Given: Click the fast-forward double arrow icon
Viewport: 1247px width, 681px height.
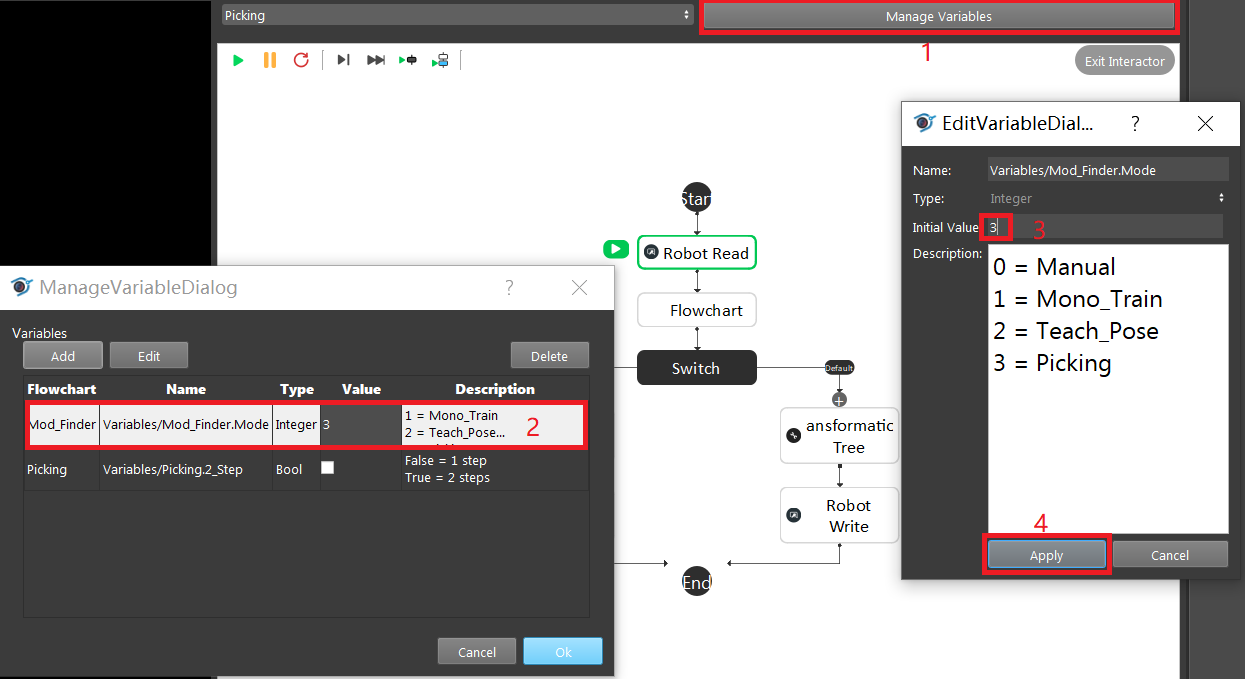Looking at the screenshot, I should click(375, 60).
